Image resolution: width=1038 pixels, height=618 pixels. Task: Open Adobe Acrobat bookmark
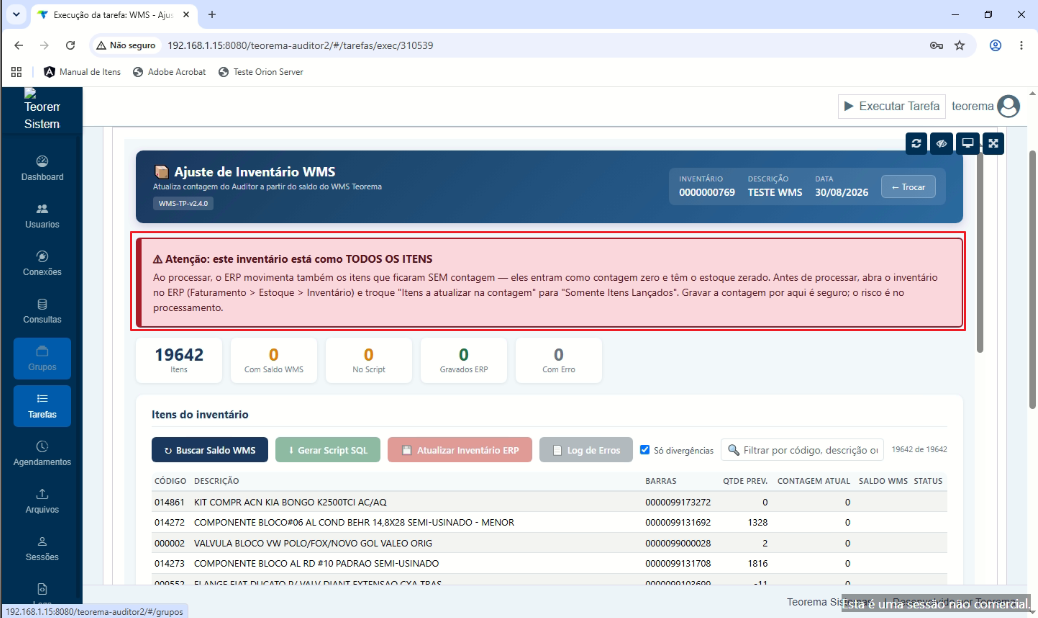coord(169,72)
